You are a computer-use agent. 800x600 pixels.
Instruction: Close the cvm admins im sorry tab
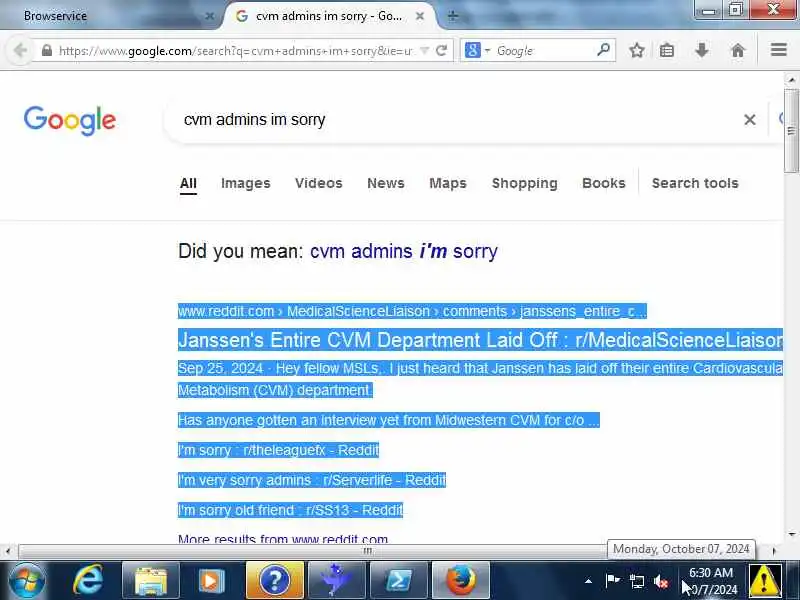point(420,16)
